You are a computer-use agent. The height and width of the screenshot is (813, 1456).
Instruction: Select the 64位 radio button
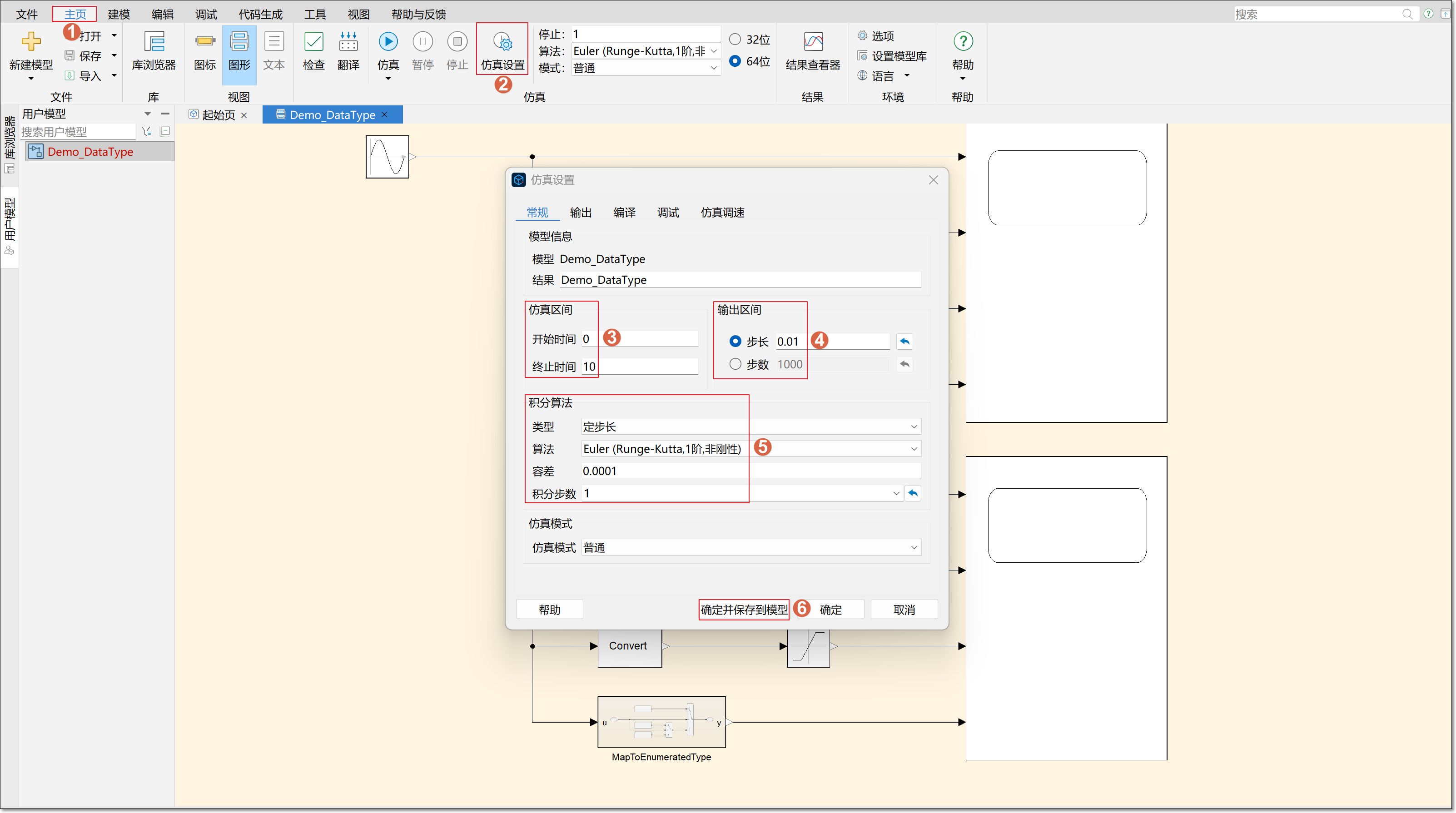(735, 61)
